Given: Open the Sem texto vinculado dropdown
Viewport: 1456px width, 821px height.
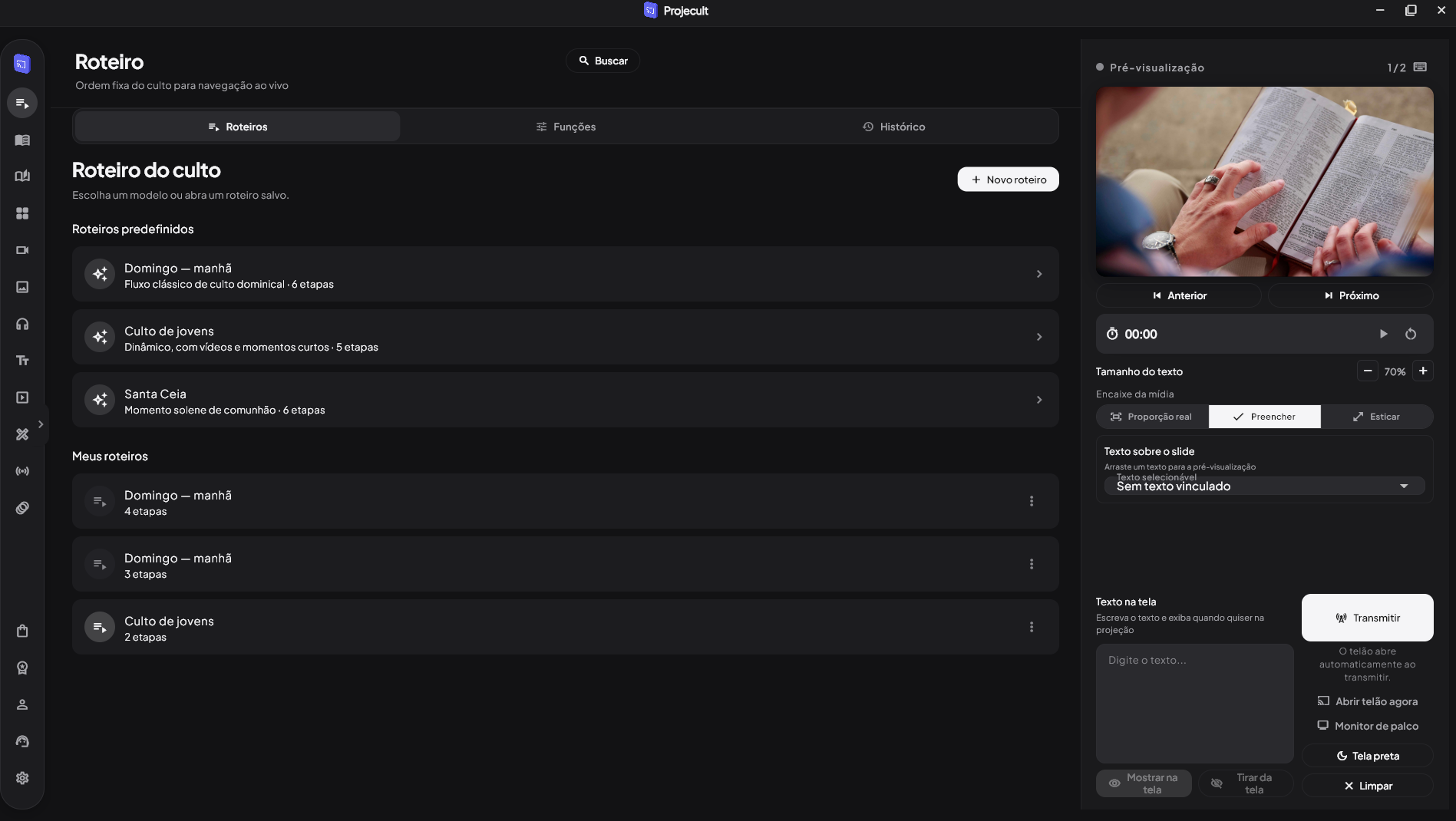Looking at the screenshot, I should 1265,486.
